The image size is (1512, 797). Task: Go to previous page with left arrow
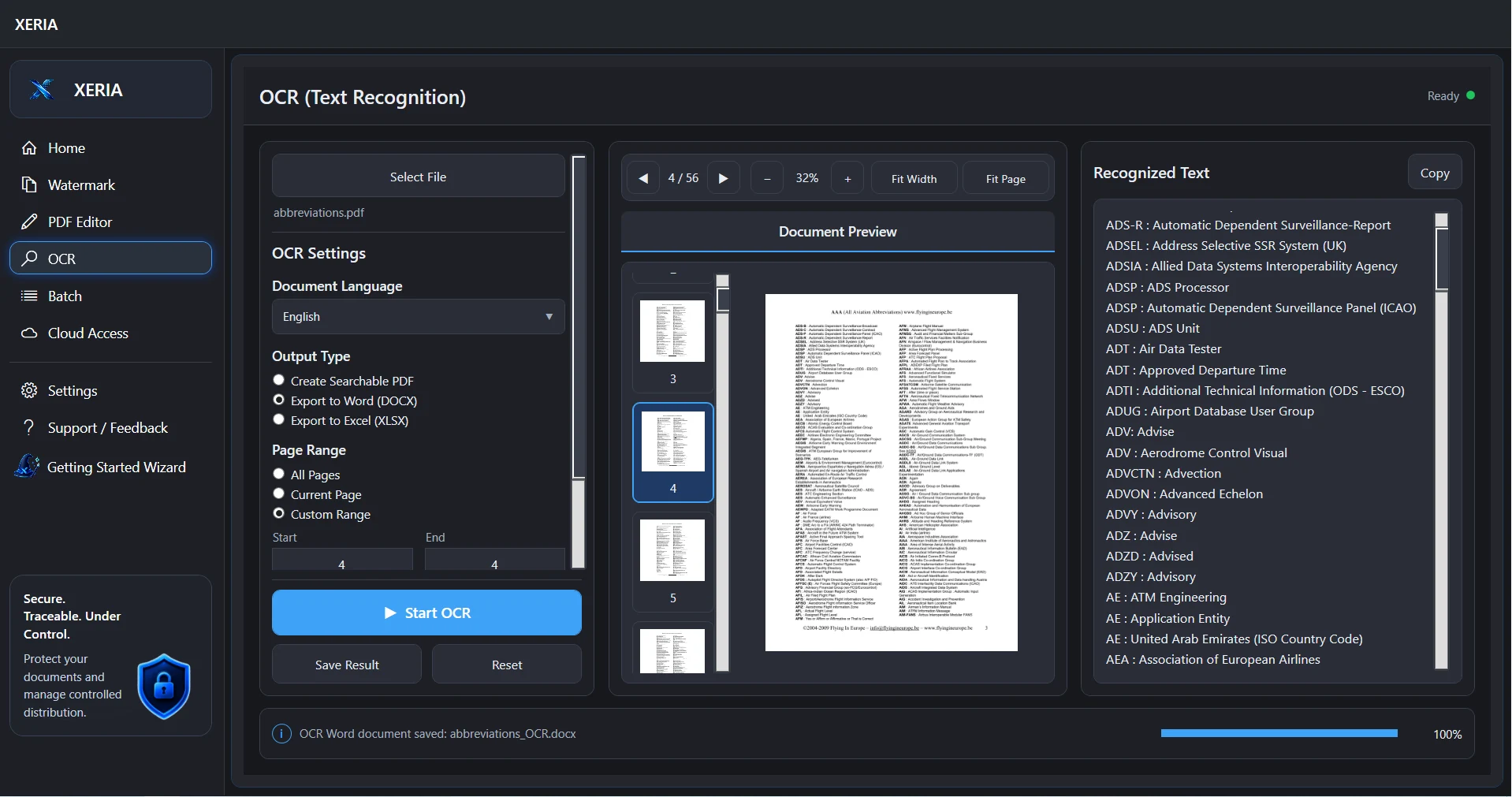643,178
